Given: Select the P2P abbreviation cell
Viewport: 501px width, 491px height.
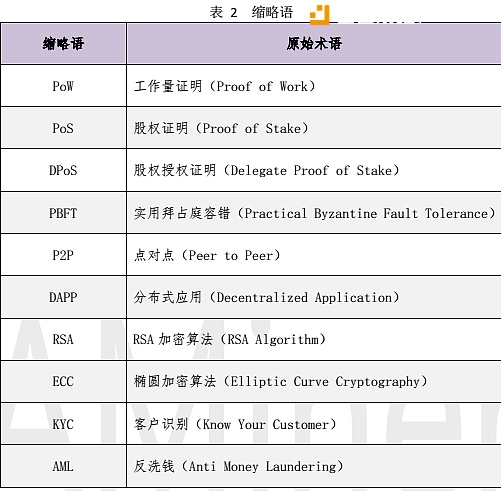Looking at the screenshot, I should click(x=63, y=255).
